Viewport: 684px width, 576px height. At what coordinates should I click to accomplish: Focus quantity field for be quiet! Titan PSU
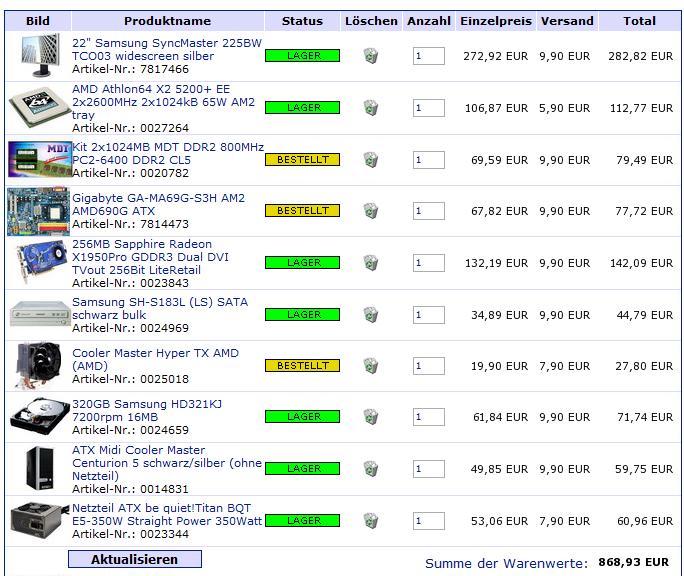click(x=429, y=521)
